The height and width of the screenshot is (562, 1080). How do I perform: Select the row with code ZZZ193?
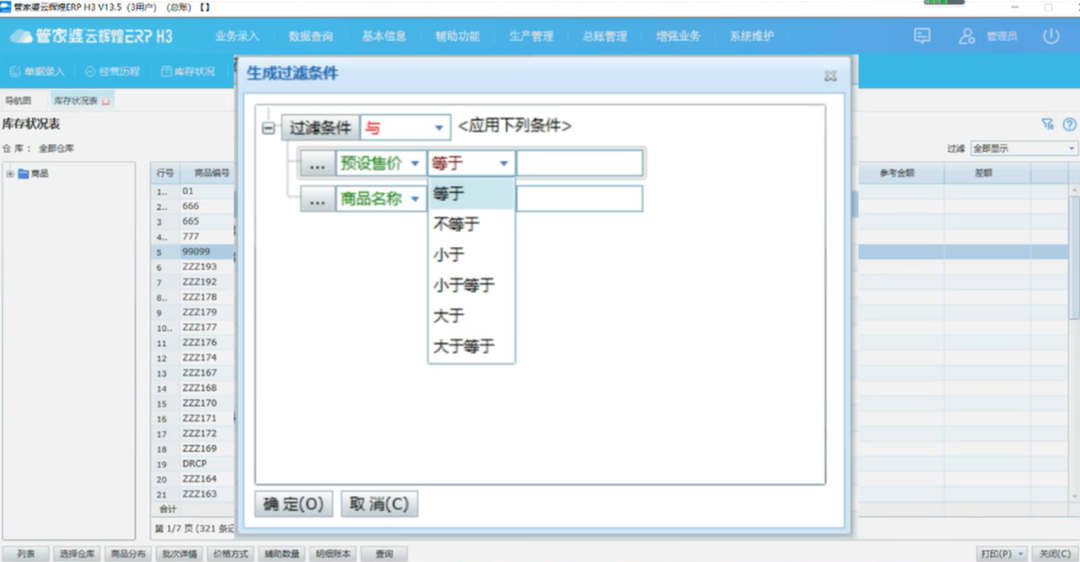pos(199,267)
